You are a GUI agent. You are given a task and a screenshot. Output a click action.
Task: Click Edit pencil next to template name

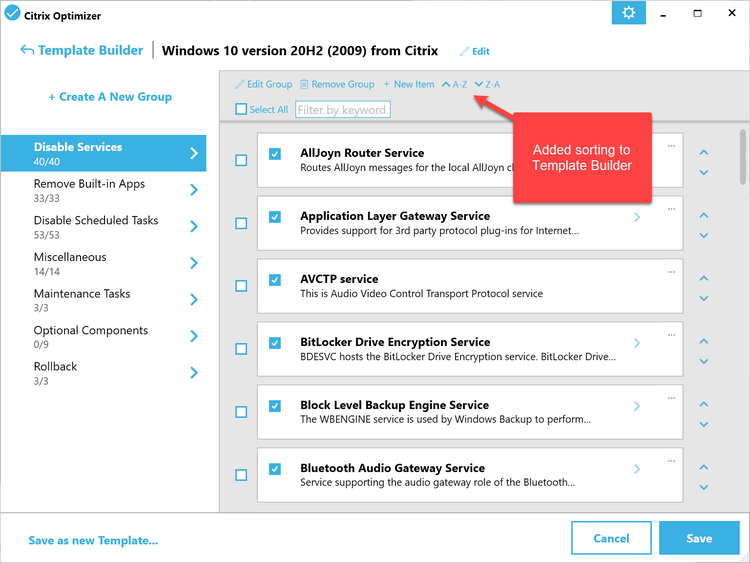[x=474, y=51]
